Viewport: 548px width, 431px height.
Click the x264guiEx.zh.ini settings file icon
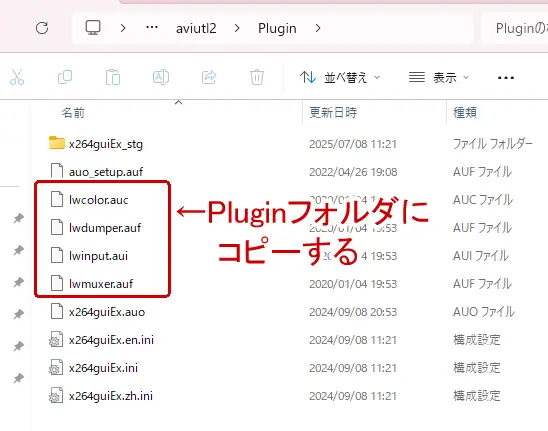(x=56, y=395)
